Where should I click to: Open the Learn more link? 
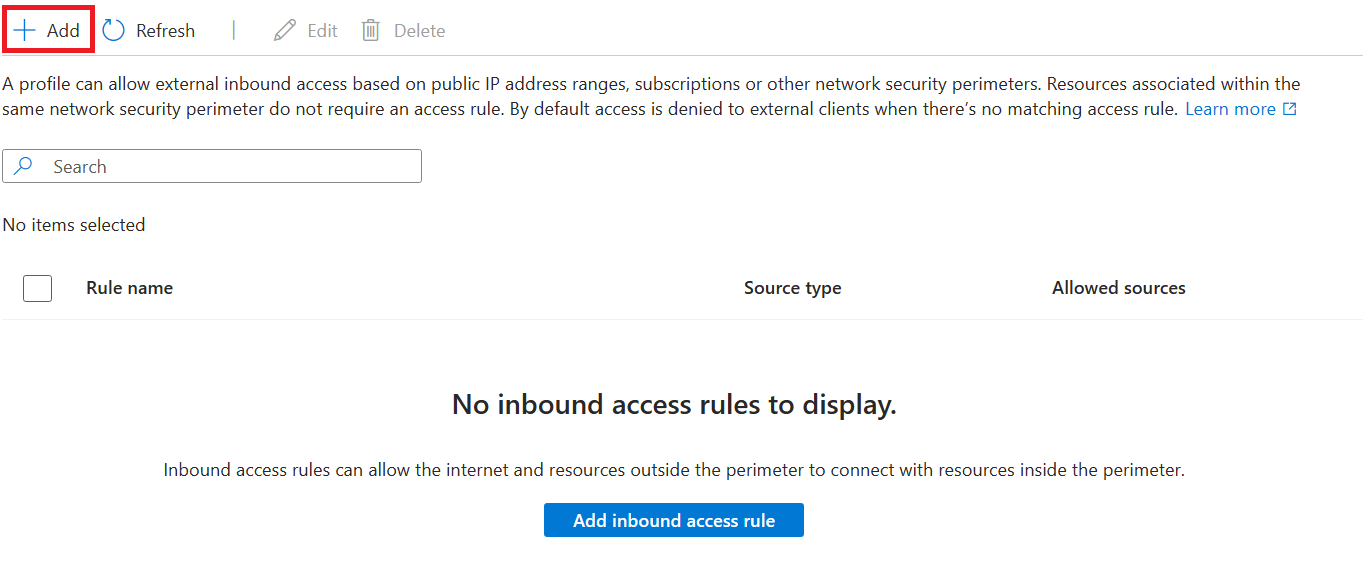1230,109
